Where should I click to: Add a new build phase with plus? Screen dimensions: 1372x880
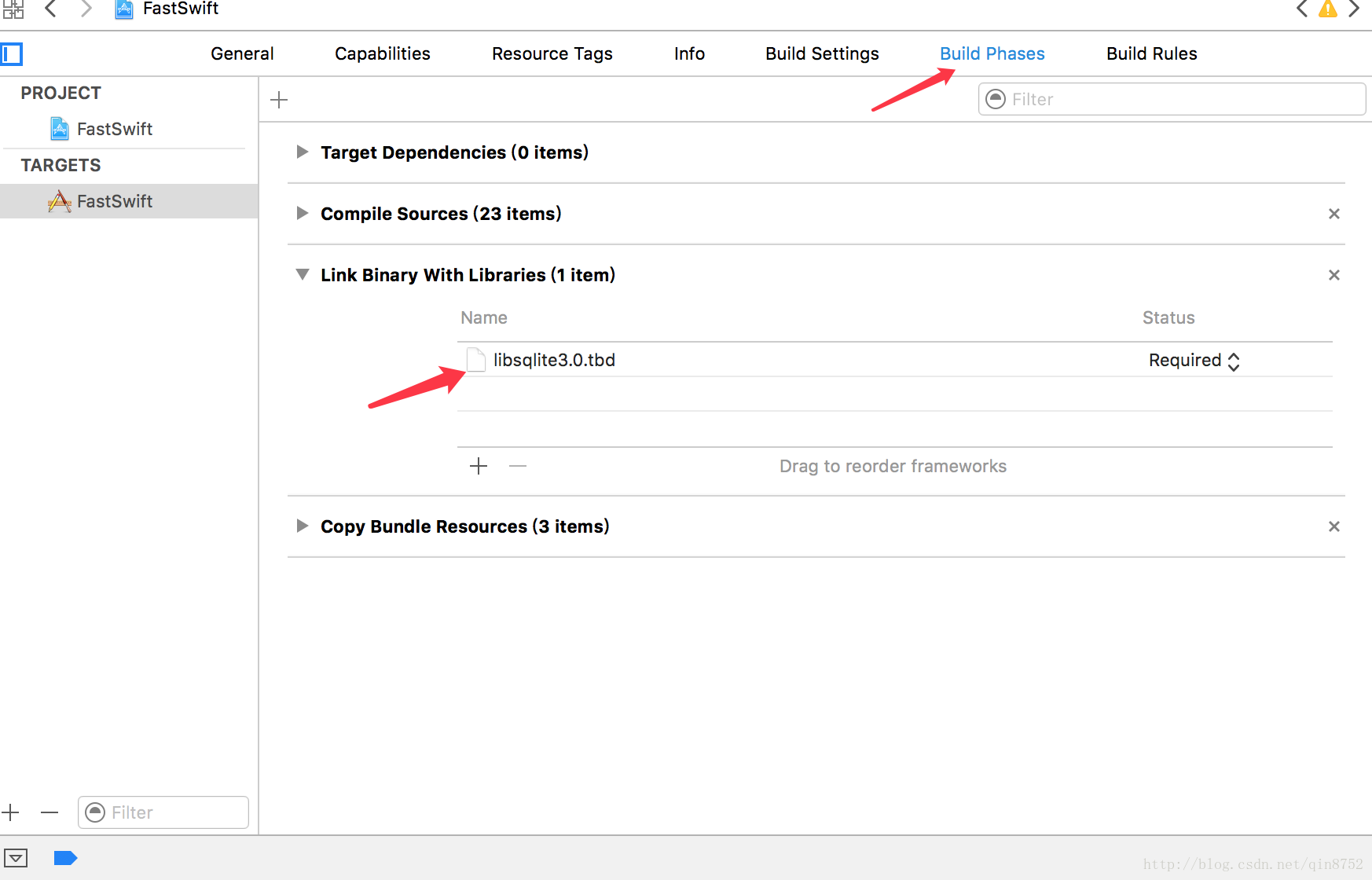pyautogui.click(x=279, y=100)
